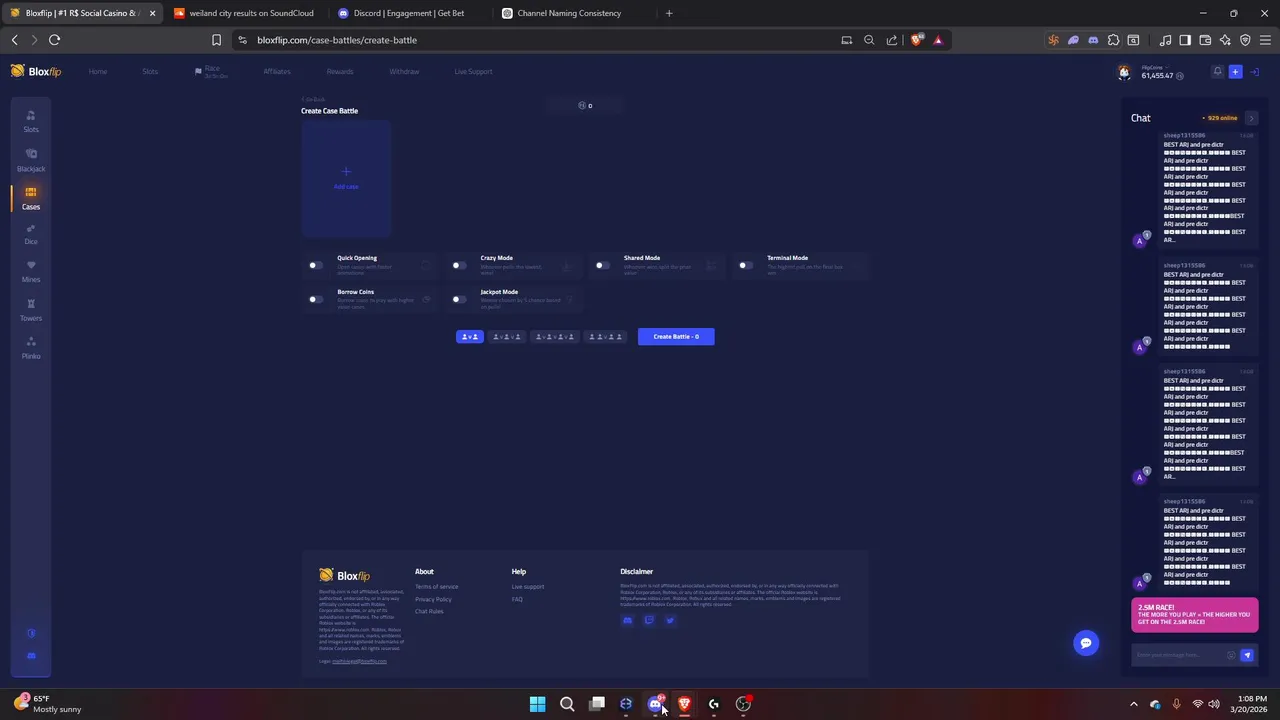Click the Brave Rewards triangle icon
The image size is (1280, 720).
tap(938, 40)
